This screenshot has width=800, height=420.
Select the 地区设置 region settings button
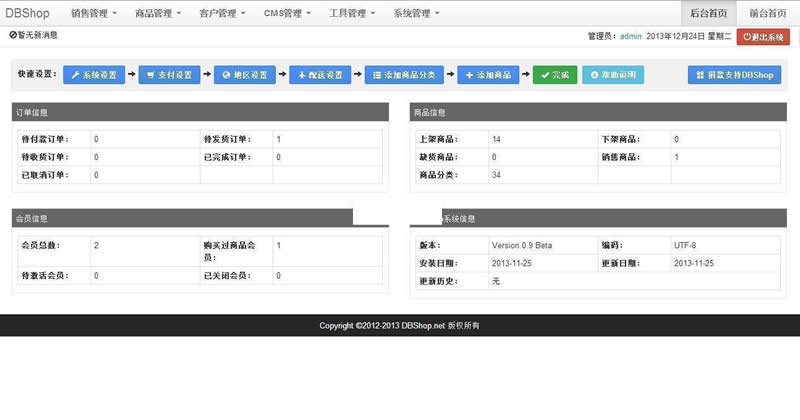(244, 75)
